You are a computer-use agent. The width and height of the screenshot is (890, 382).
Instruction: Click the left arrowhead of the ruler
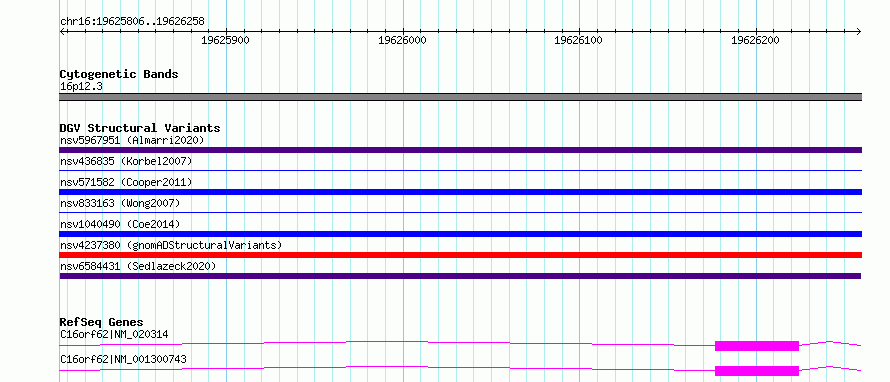tap(62, 31)
